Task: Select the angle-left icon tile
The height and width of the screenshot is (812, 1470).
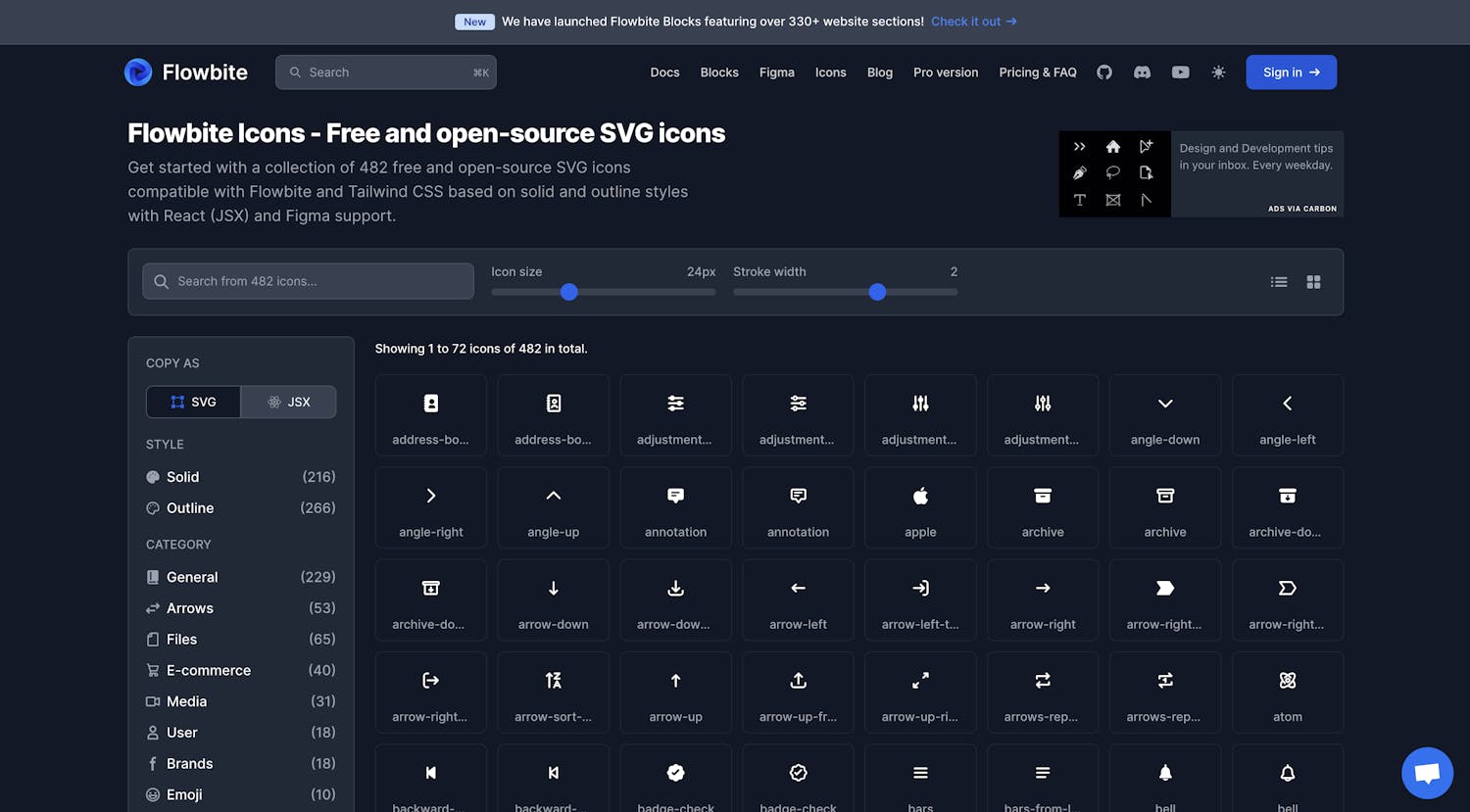Action: [1287, 415]
